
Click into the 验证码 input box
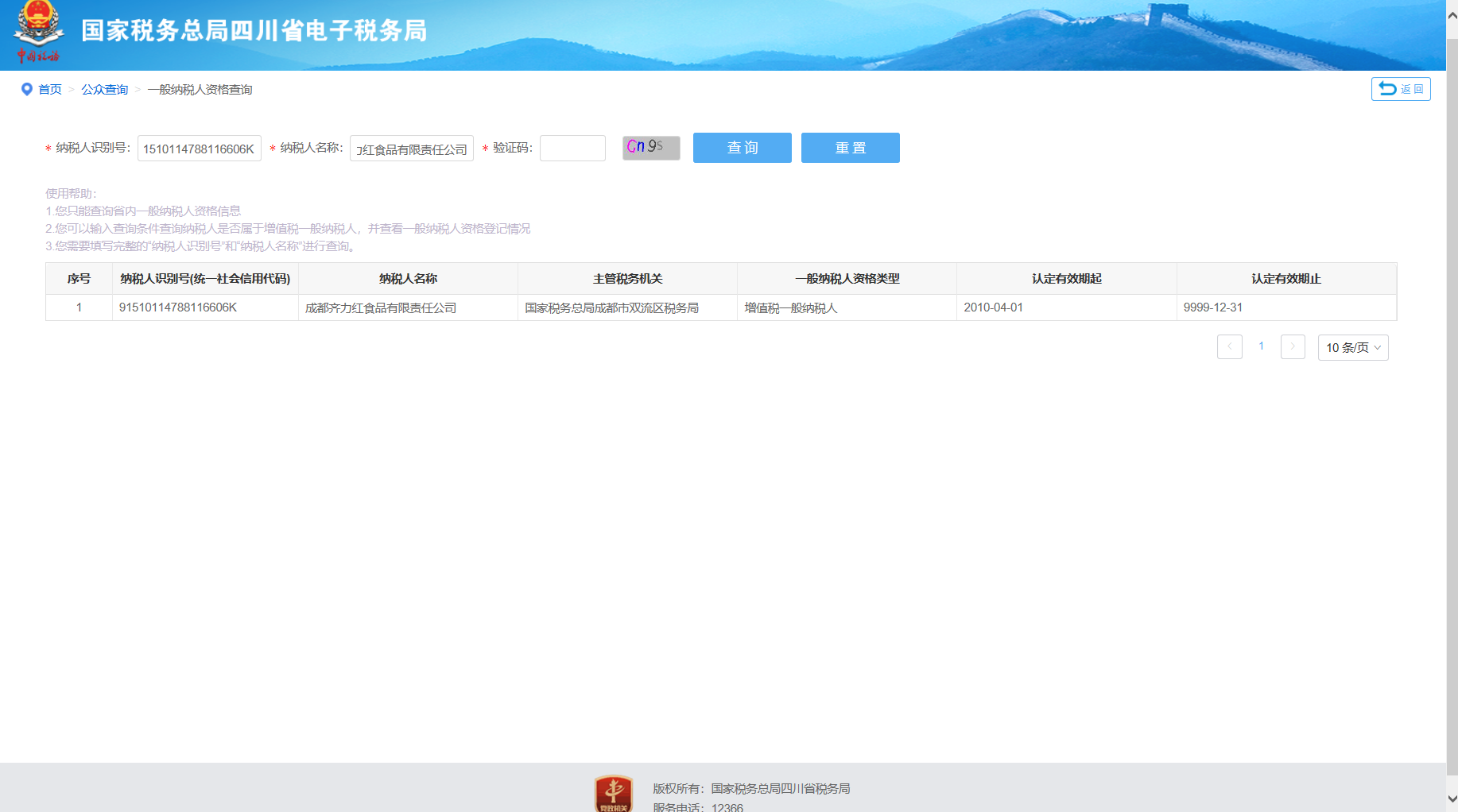coord(572,149)
